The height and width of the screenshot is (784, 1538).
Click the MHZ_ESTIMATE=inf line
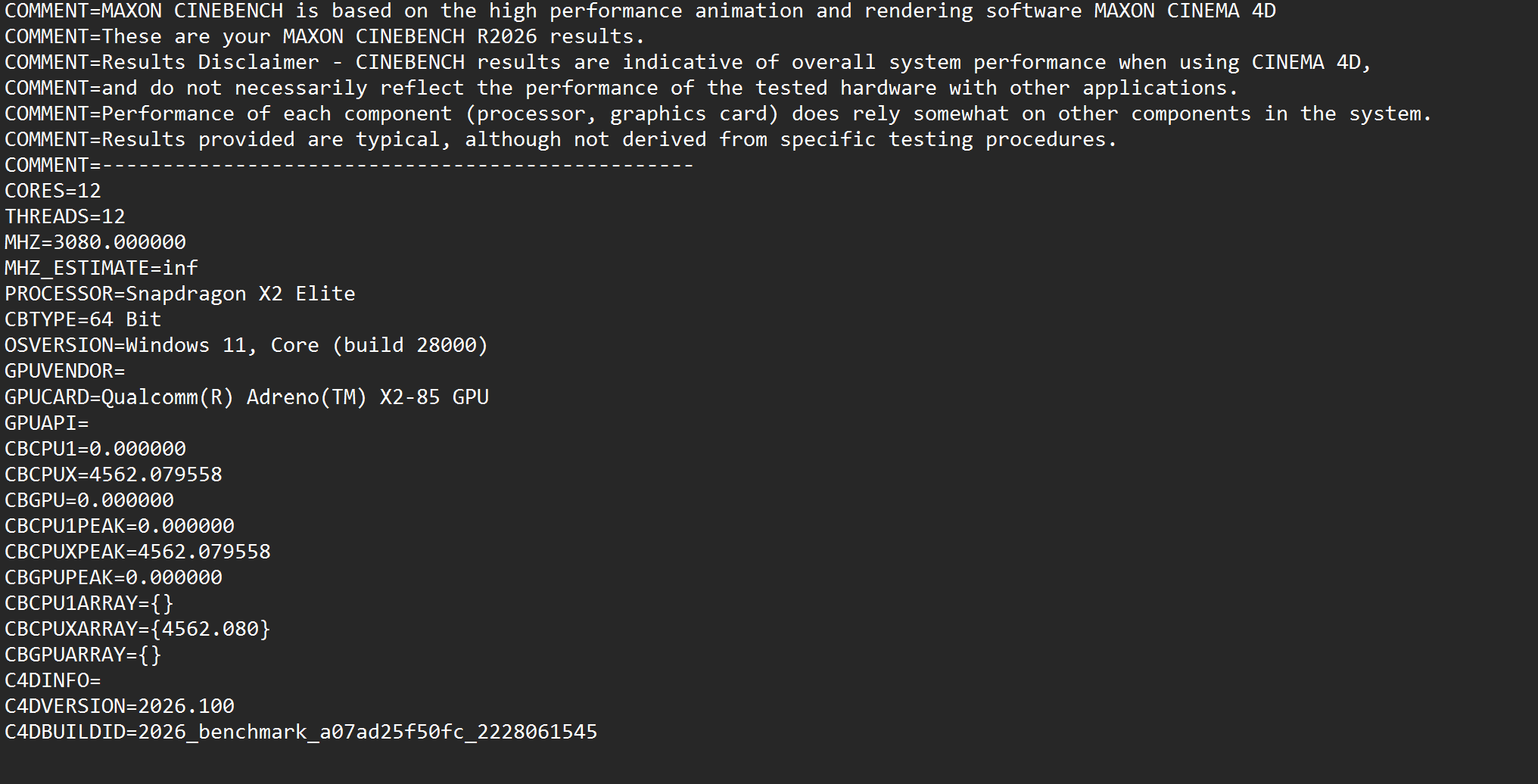point(101,268)
